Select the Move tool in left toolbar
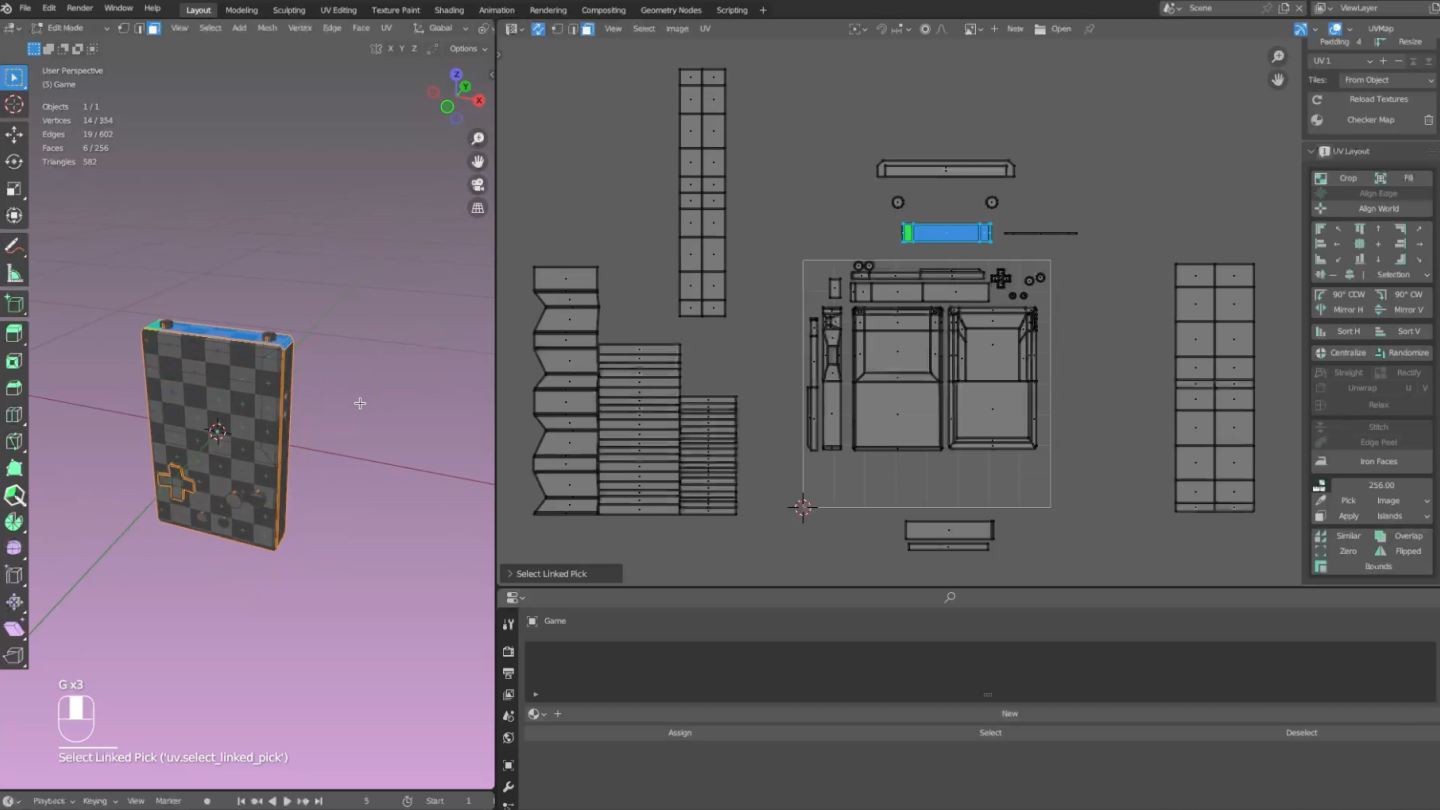 (x=14, y=134)
